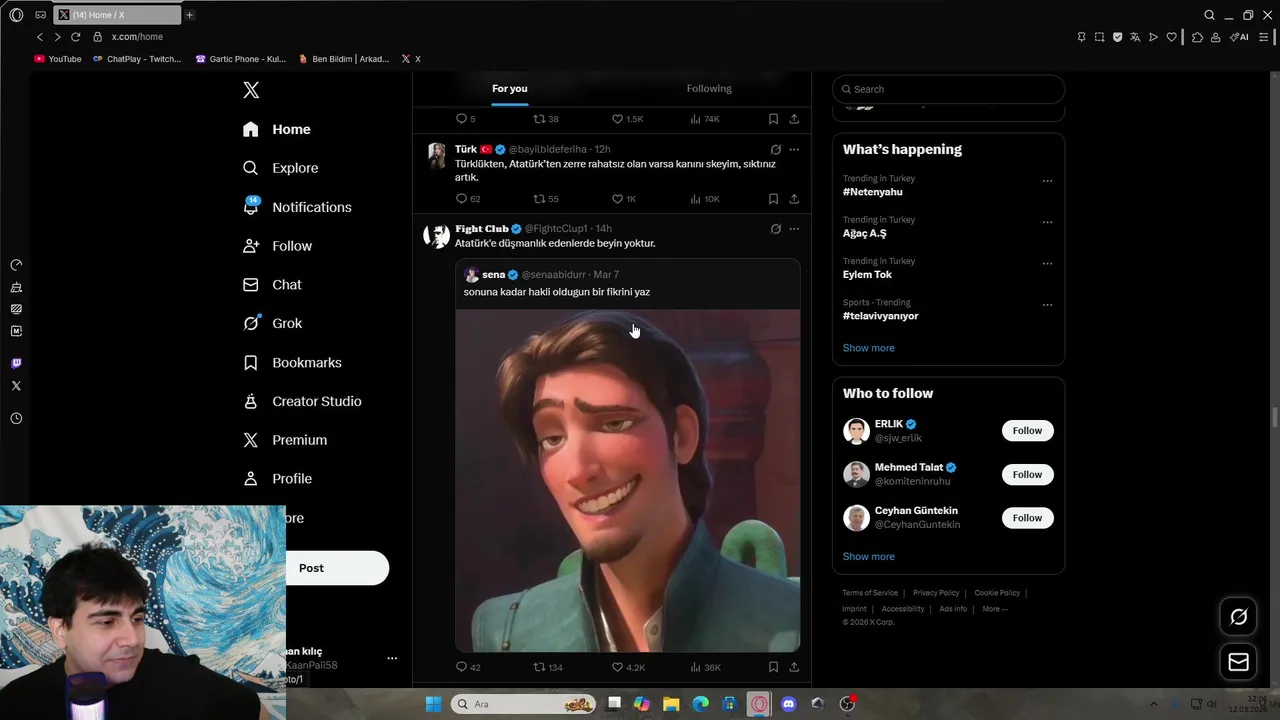Click the X logo in sidebar

[x=251, y=90]
